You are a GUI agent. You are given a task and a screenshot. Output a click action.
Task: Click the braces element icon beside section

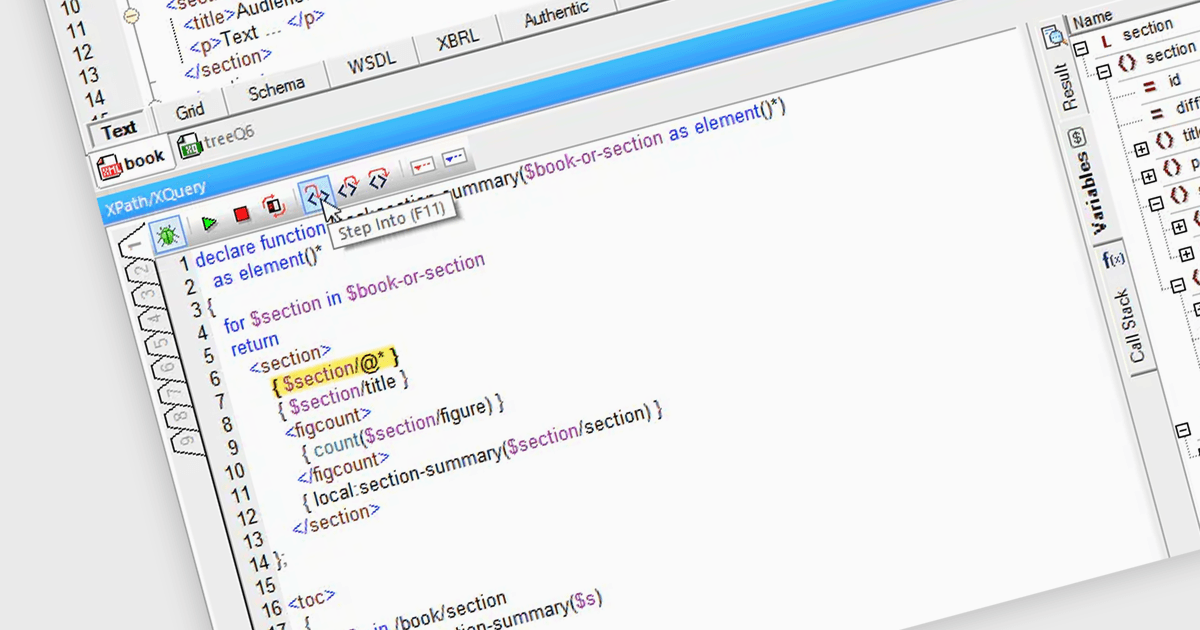click(1126, 63)
